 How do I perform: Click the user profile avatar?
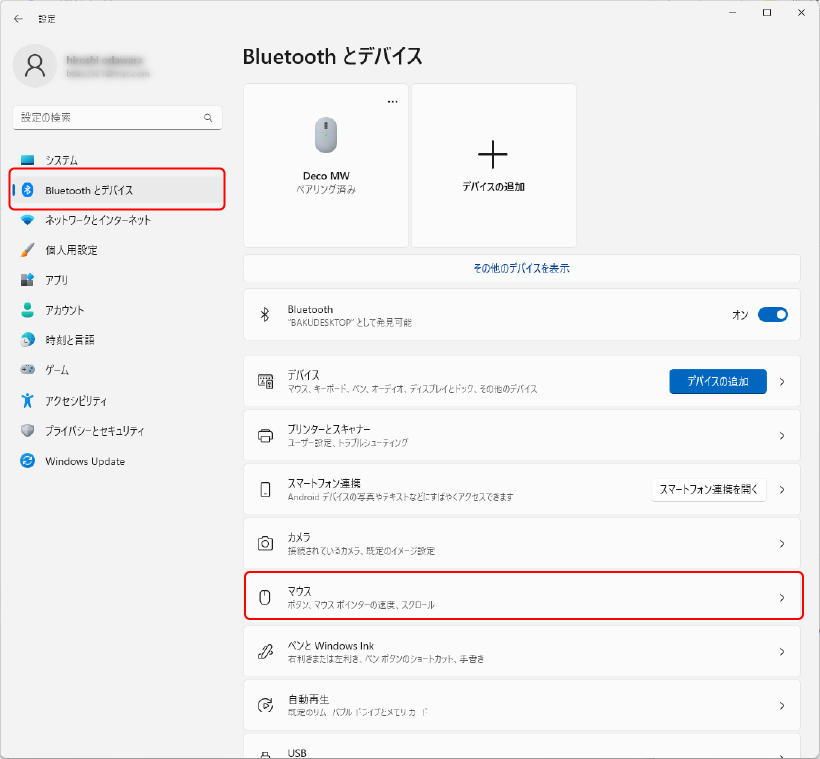(35, 66)
